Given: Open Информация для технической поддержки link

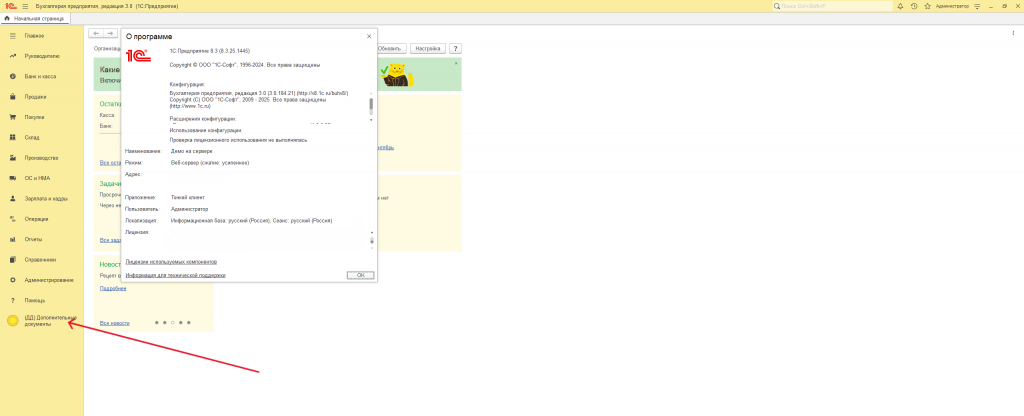Looking at the screenshot, I should [x=176, y=276].
